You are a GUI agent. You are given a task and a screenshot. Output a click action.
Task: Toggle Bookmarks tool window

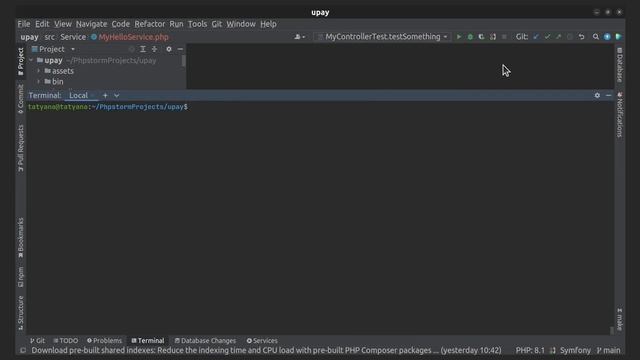click(x=20, y=238)
